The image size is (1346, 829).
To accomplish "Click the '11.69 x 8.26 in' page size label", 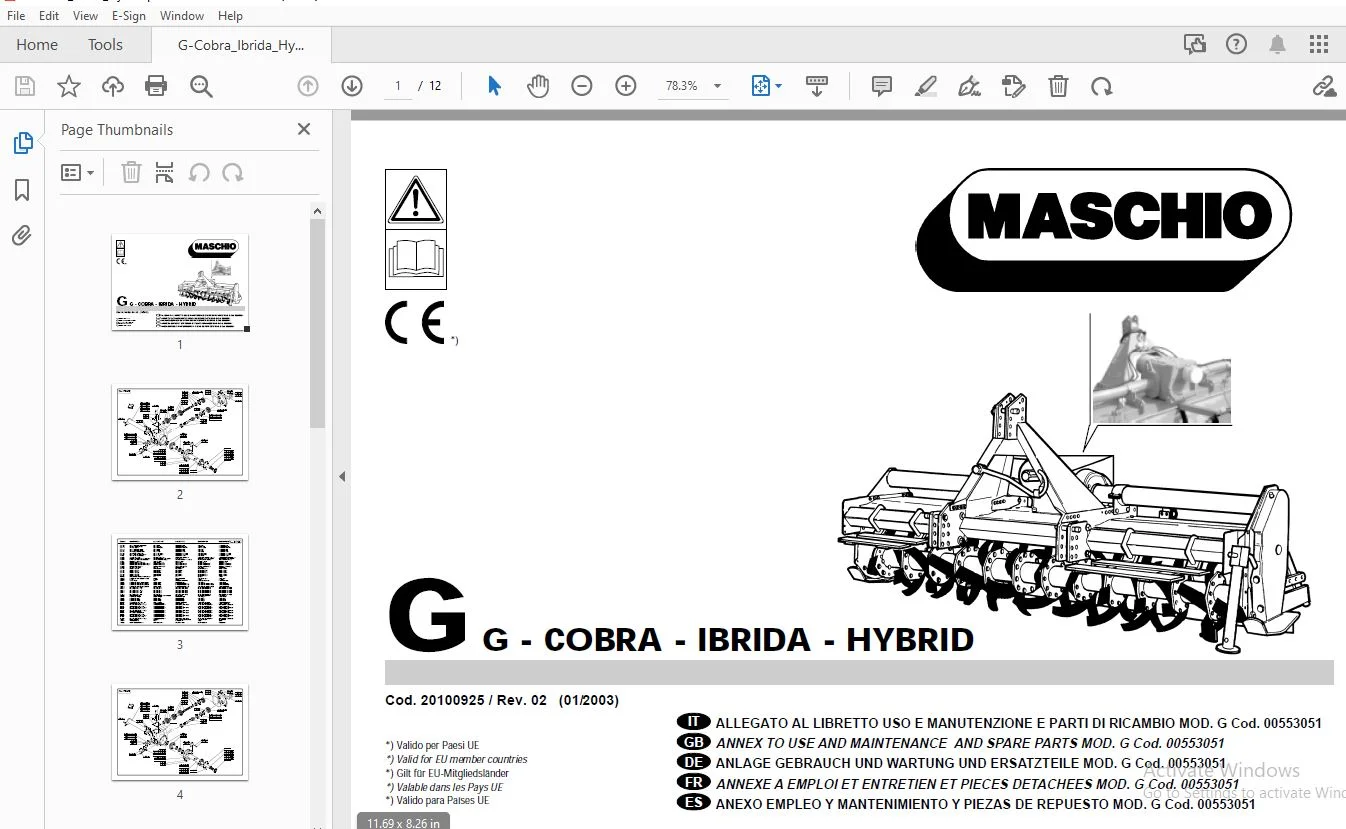I will coord(403,822).
